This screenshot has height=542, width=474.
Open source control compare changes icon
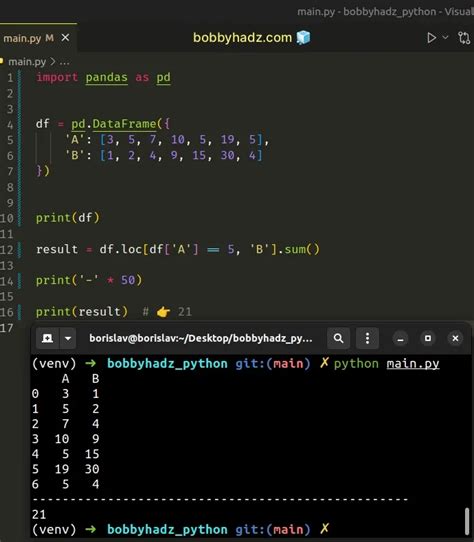[x=464, y=38]
